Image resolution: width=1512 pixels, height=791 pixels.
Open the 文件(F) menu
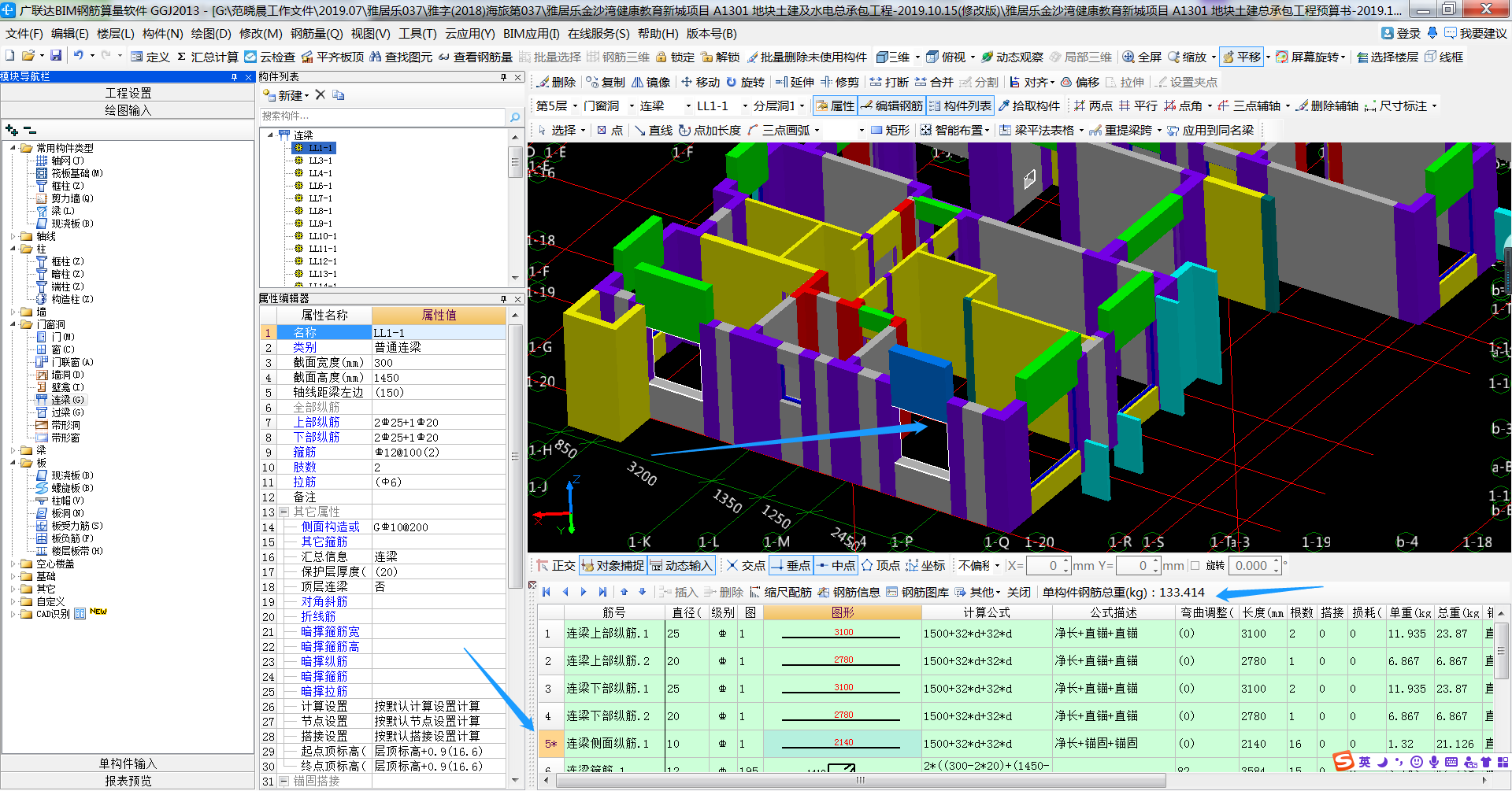[24, 34]
